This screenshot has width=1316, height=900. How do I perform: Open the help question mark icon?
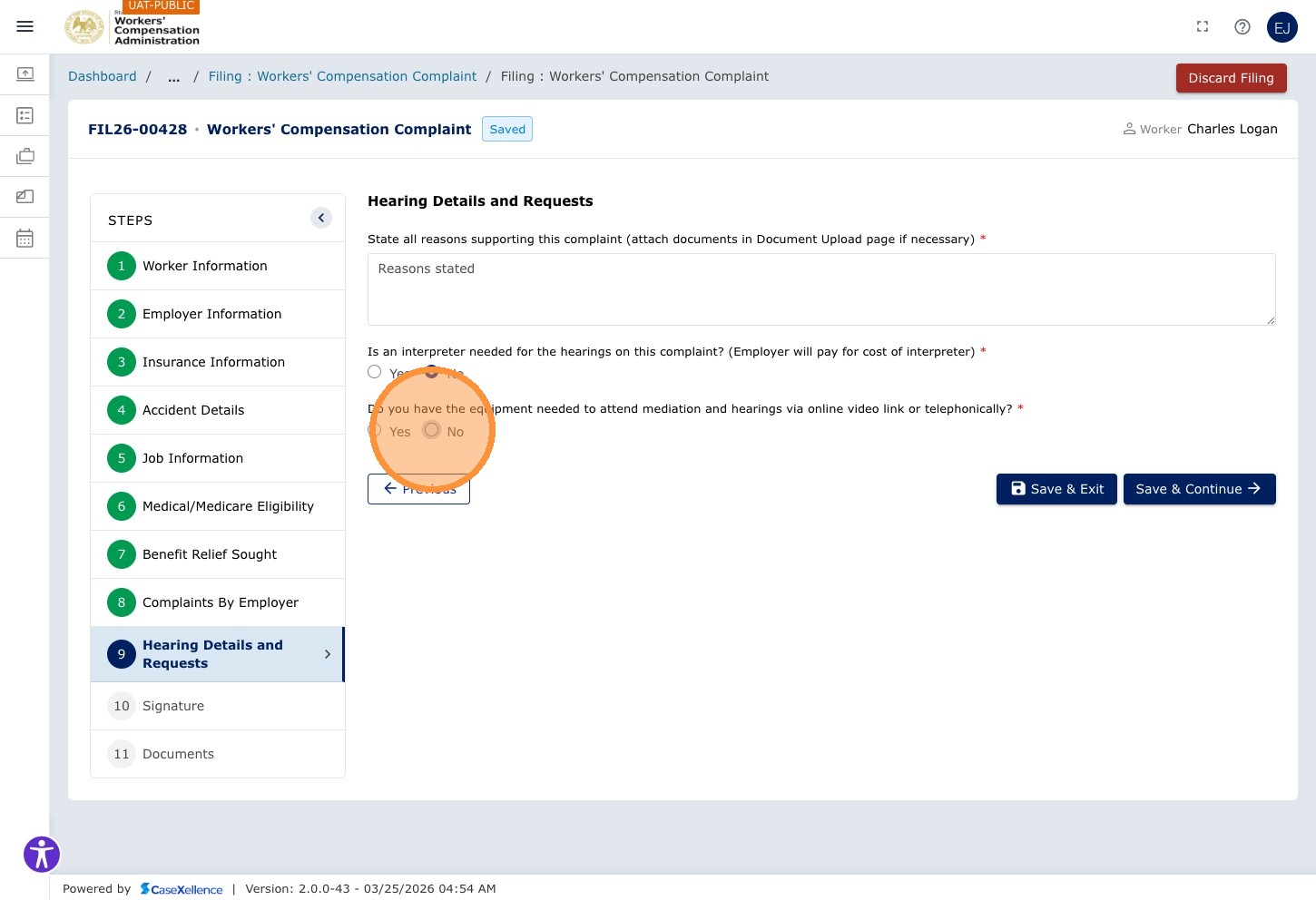click(x=1242, y=27)
